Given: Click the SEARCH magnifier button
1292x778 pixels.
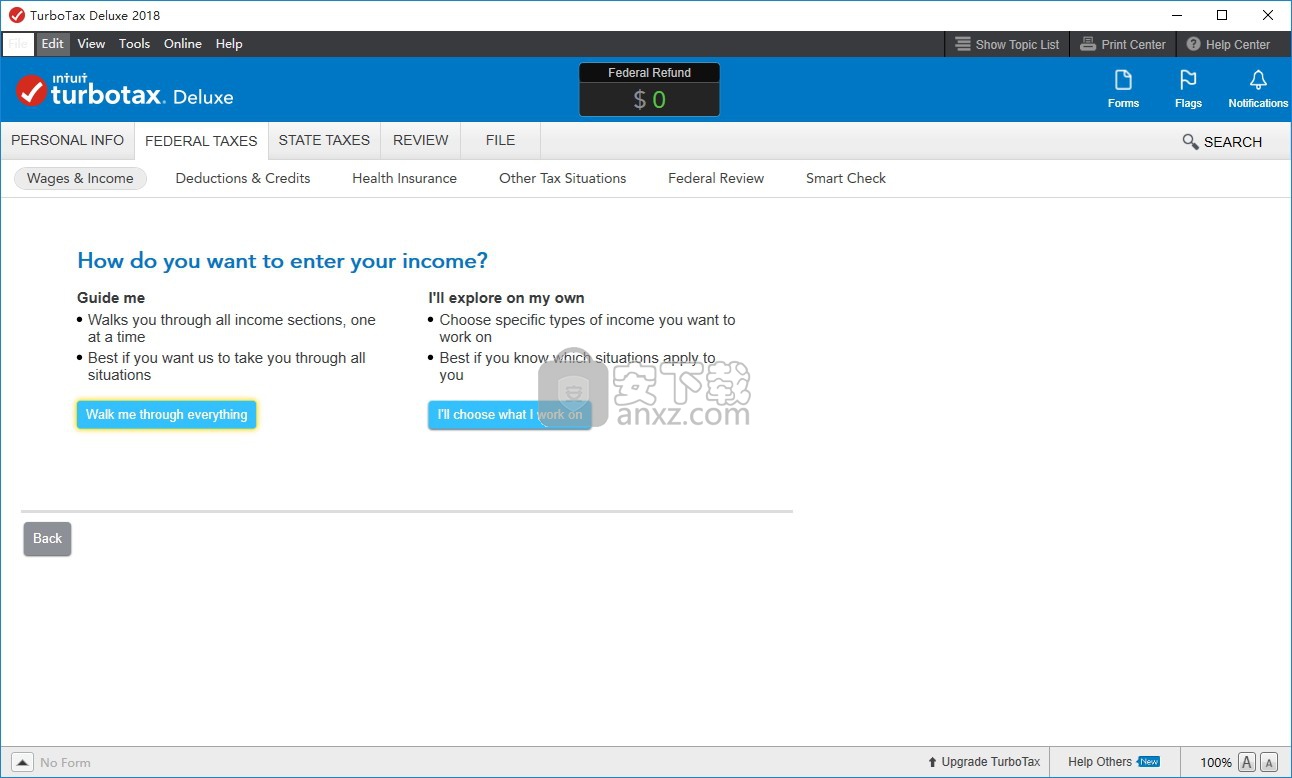Looking at the screenshot, I should click(x=1222, y=142).
